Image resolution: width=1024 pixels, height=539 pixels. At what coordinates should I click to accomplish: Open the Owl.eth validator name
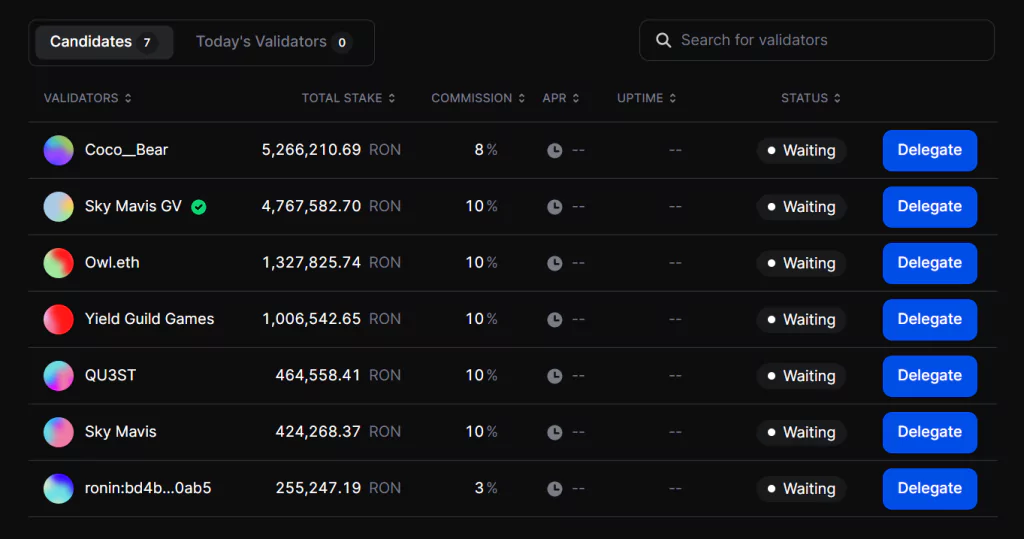tap(112, 263)
